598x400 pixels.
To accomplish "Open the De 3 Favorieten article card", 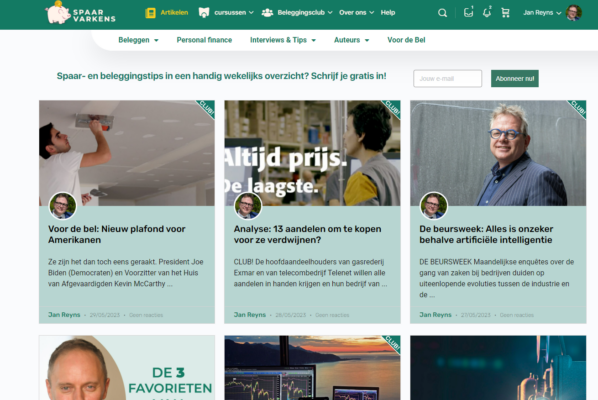I will pos(127,368).
